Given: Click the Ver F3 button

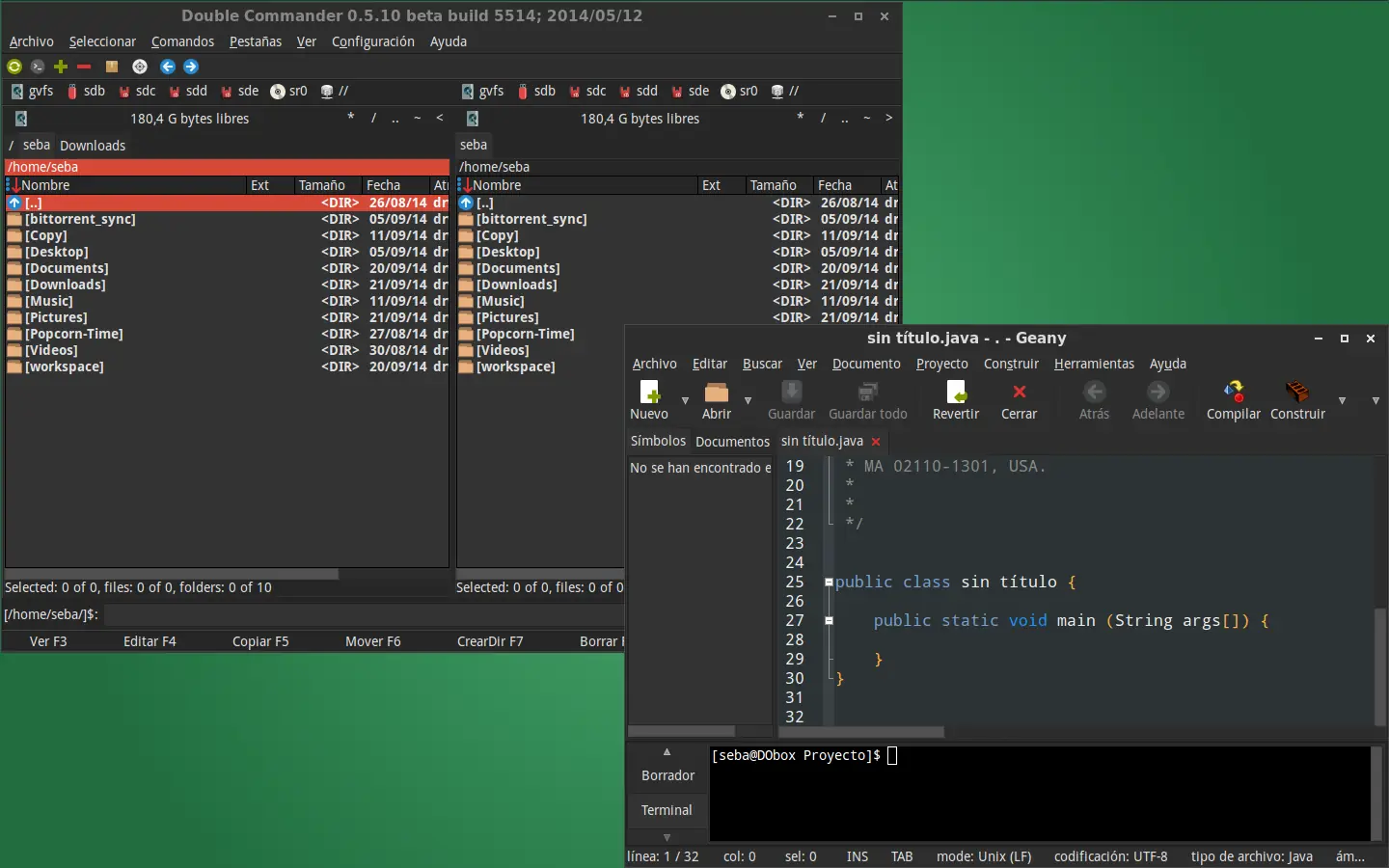Looking at the screenshot, I should 48,641.
